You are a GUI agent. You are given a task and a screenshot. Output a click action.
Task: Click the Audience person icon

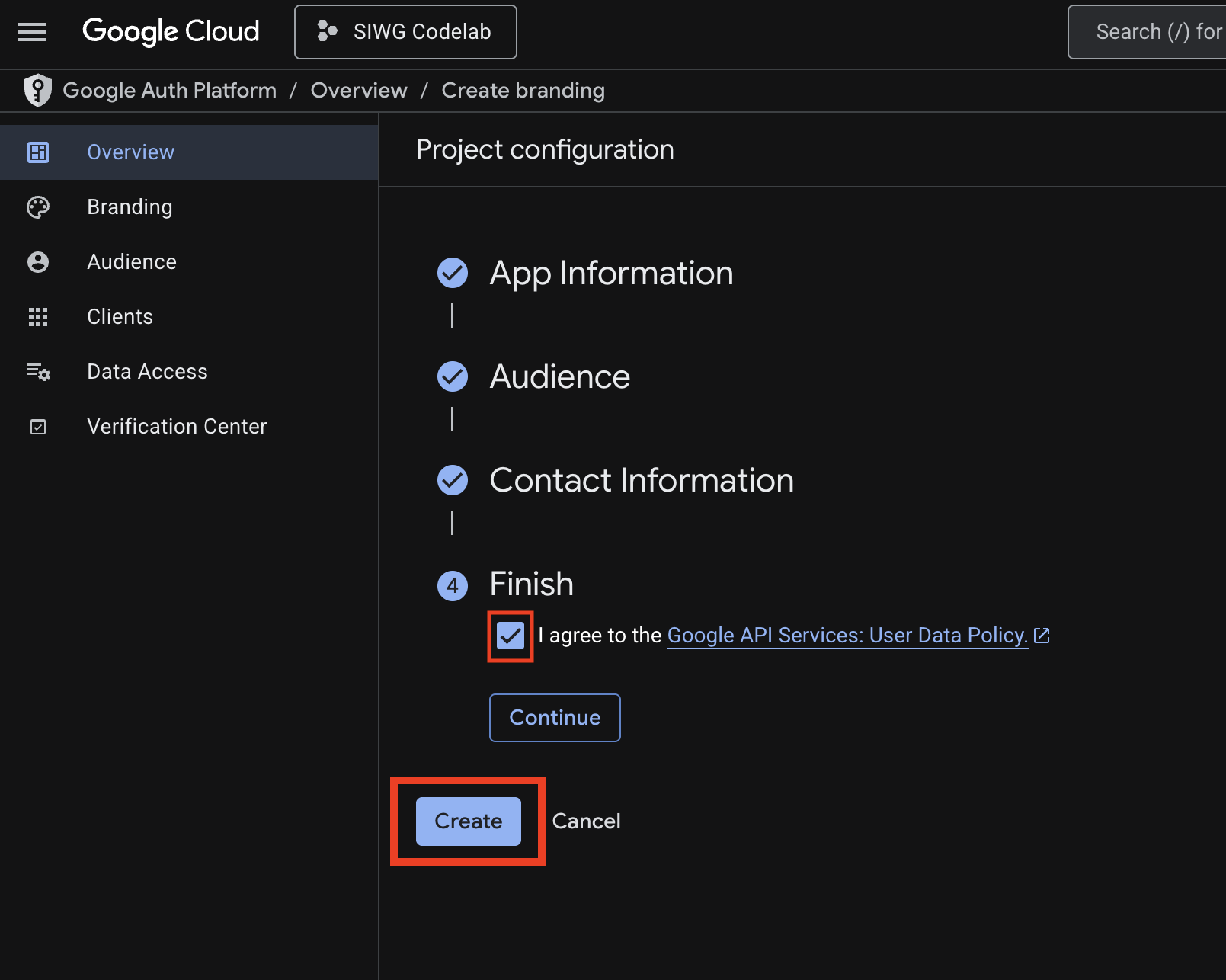coord(38,262)
